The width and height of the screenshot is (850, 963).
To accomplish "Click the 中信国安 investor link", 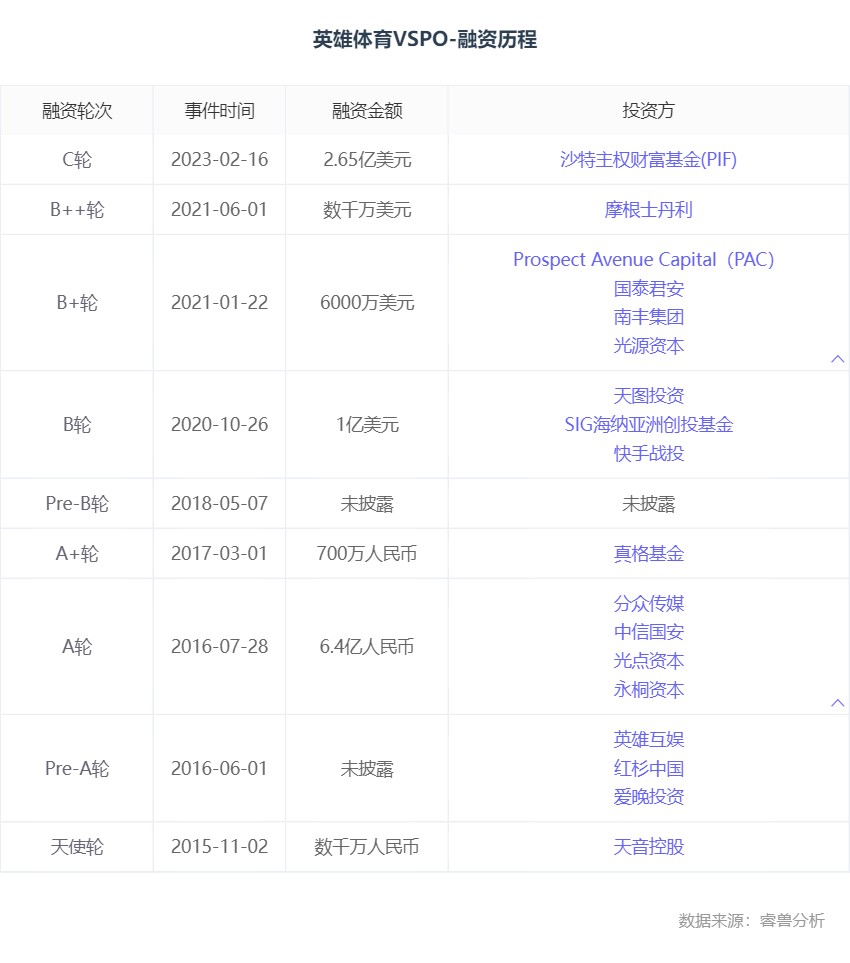I will click(x=649, y=633).
